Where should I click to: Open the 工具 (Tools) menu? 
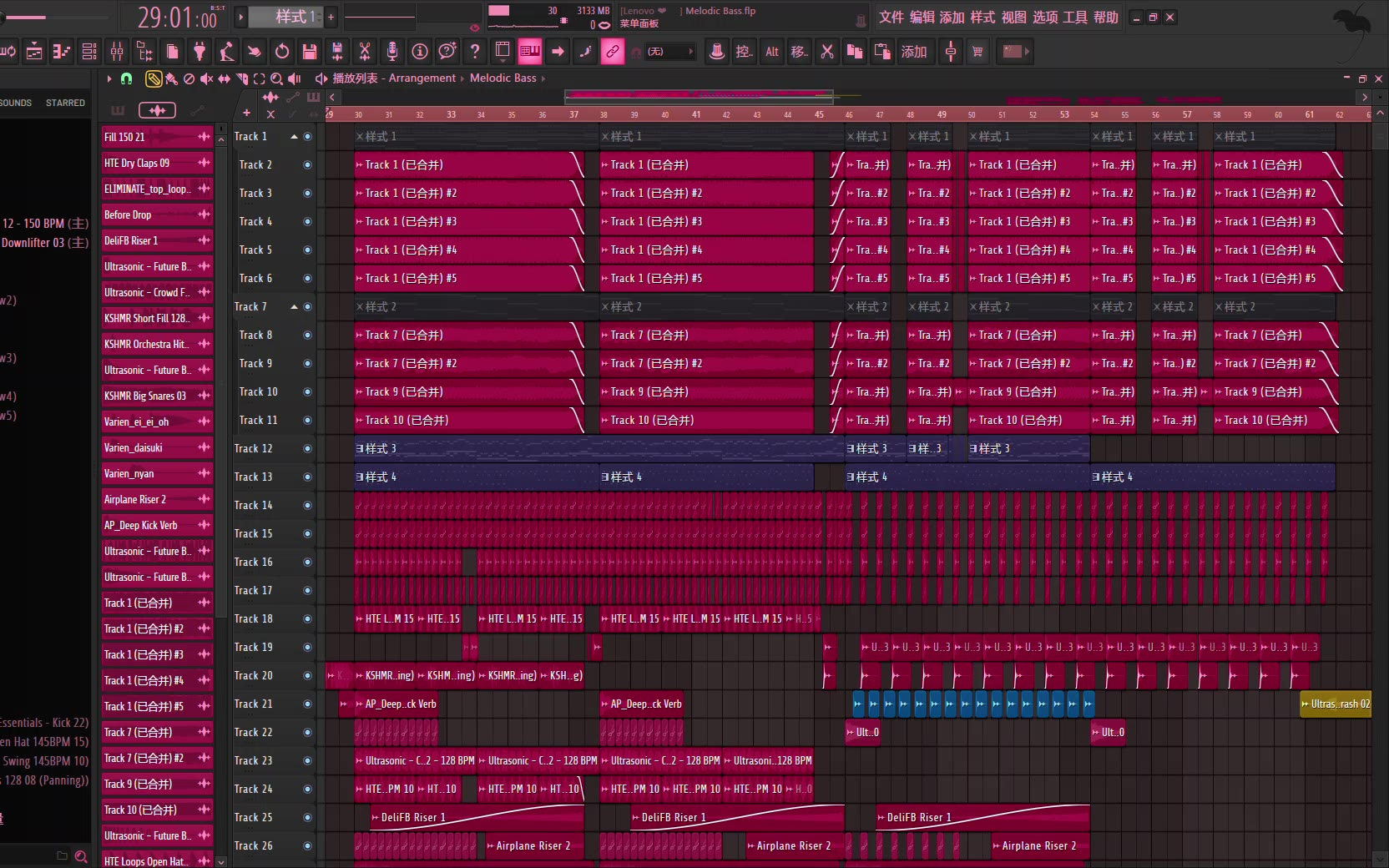1075,18
